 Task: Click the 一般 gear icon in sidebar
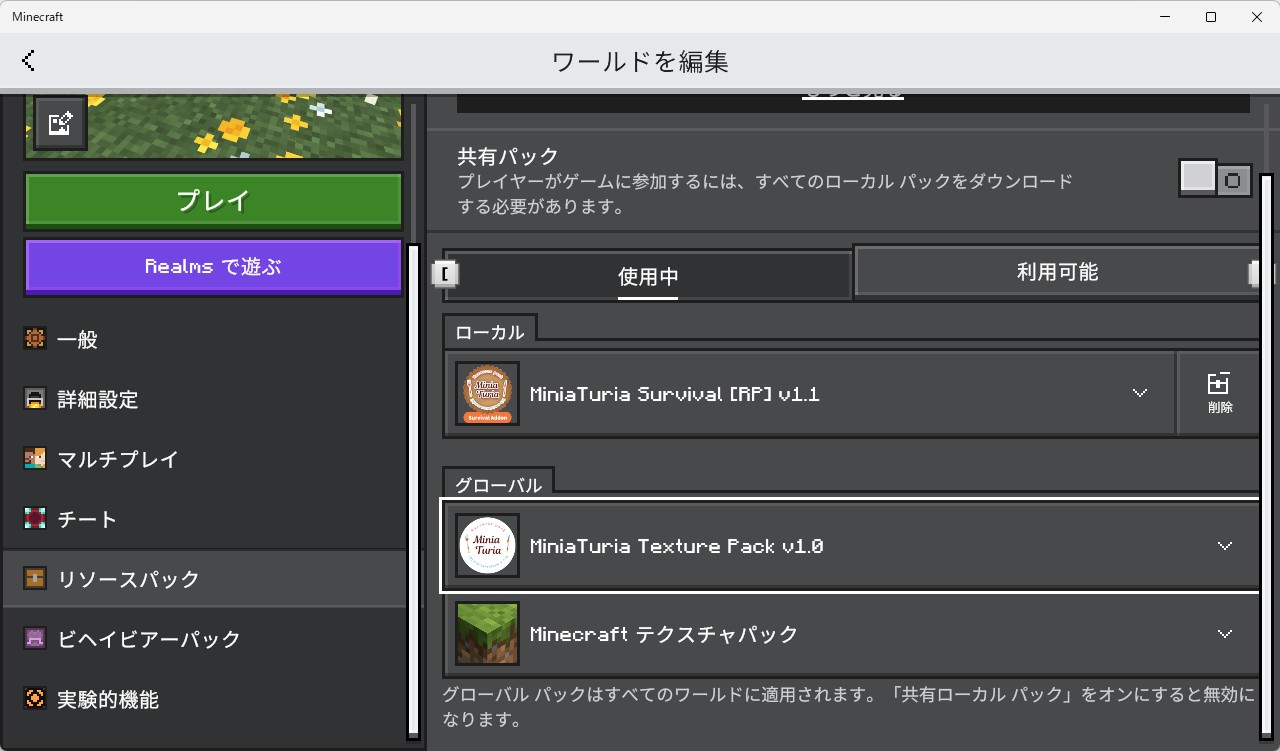click(35, 339)
